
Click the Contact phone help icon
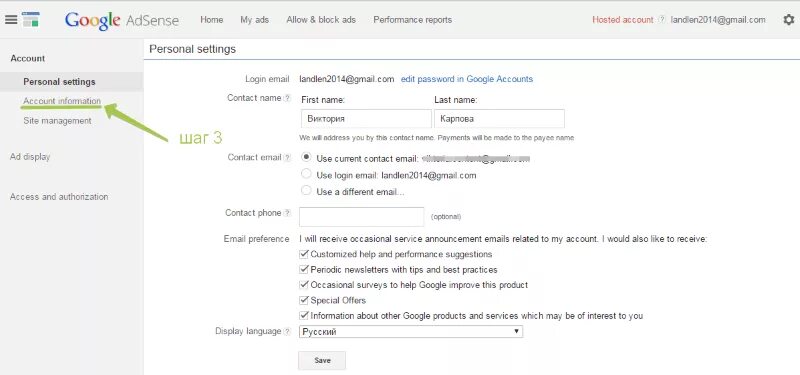287,213
